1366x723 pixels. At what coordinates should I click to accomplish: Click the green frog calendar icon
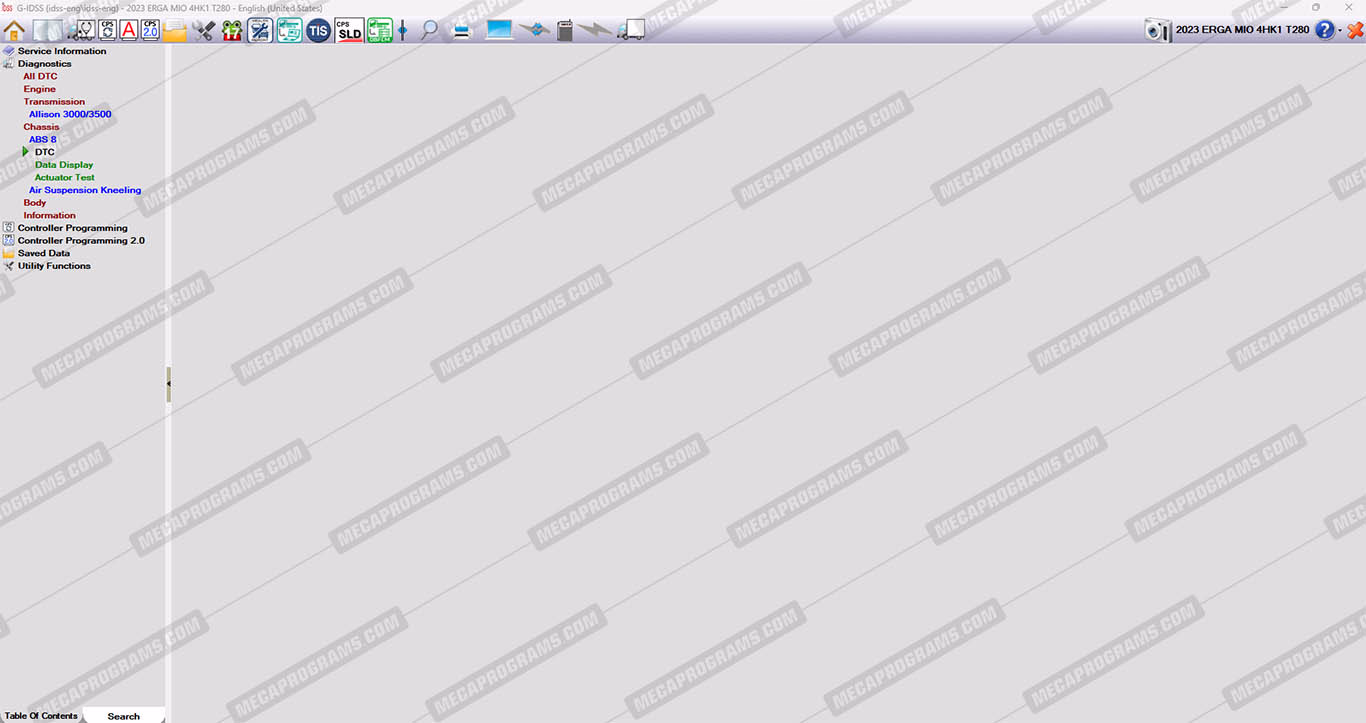(232, 30)
